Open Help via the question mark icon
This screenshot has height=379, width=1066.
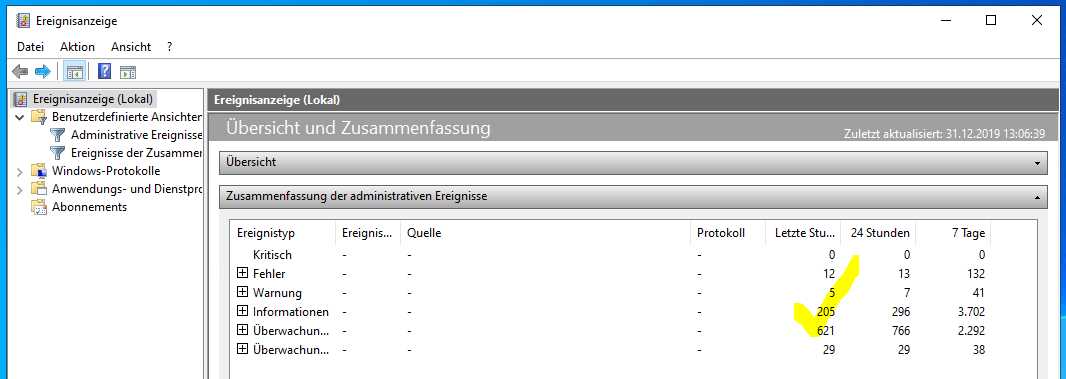point(105,71)
